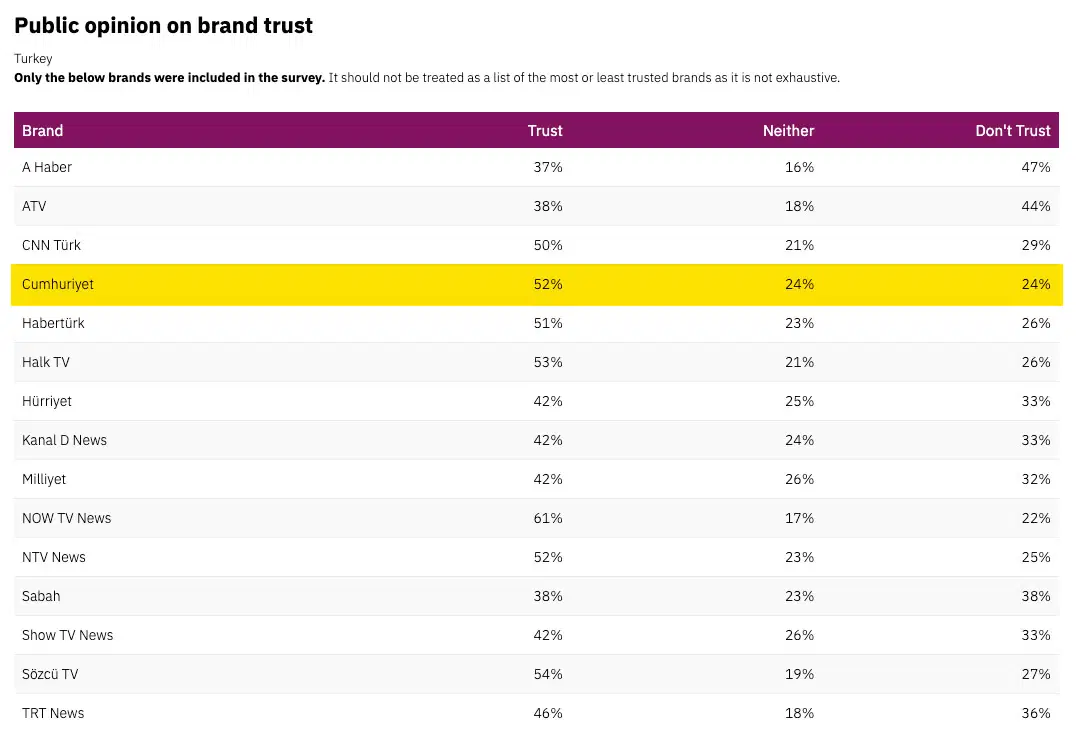Click the Brand column header
The height and width of the screenshot is (735, 1083).
(43, 131)
